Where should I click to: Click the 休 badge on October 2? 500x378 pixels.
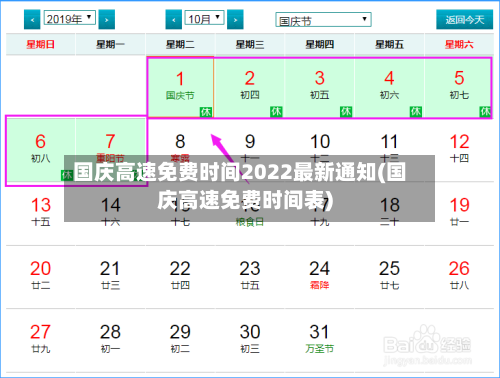pos(276,112)
